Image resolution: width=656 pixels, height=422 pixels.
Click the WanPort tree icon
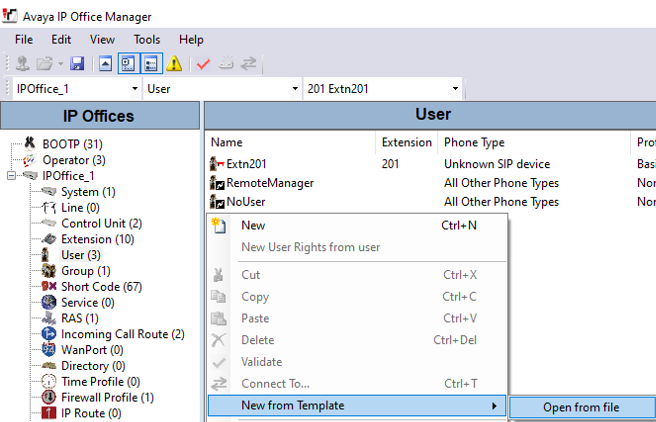[x=49, y=350]
